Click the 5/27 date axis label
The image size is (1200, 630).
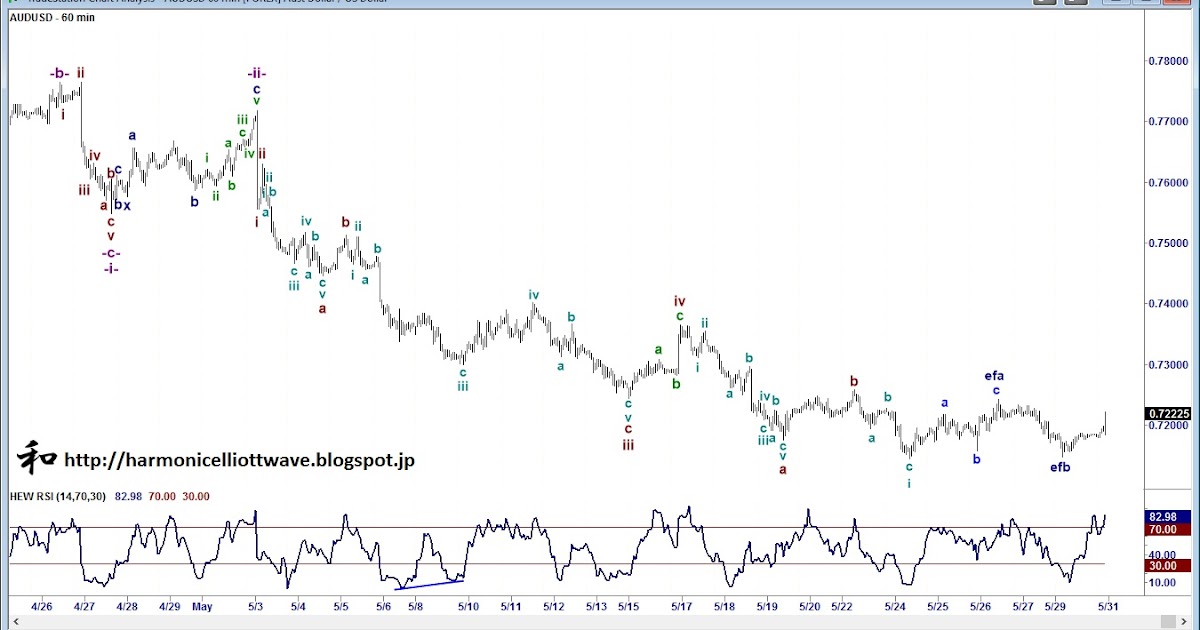point(1023,606)
